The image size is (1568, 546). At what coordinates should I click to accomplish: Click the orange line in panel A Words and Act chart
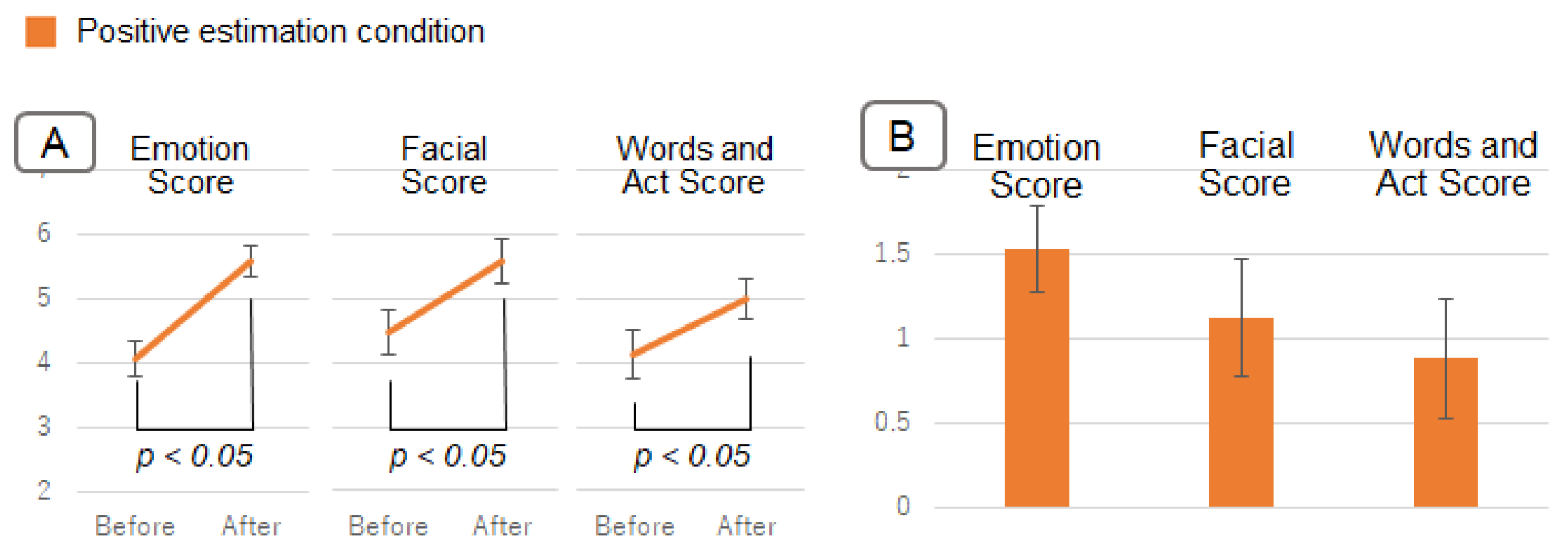pyautogui.click(x=690, y=326)
